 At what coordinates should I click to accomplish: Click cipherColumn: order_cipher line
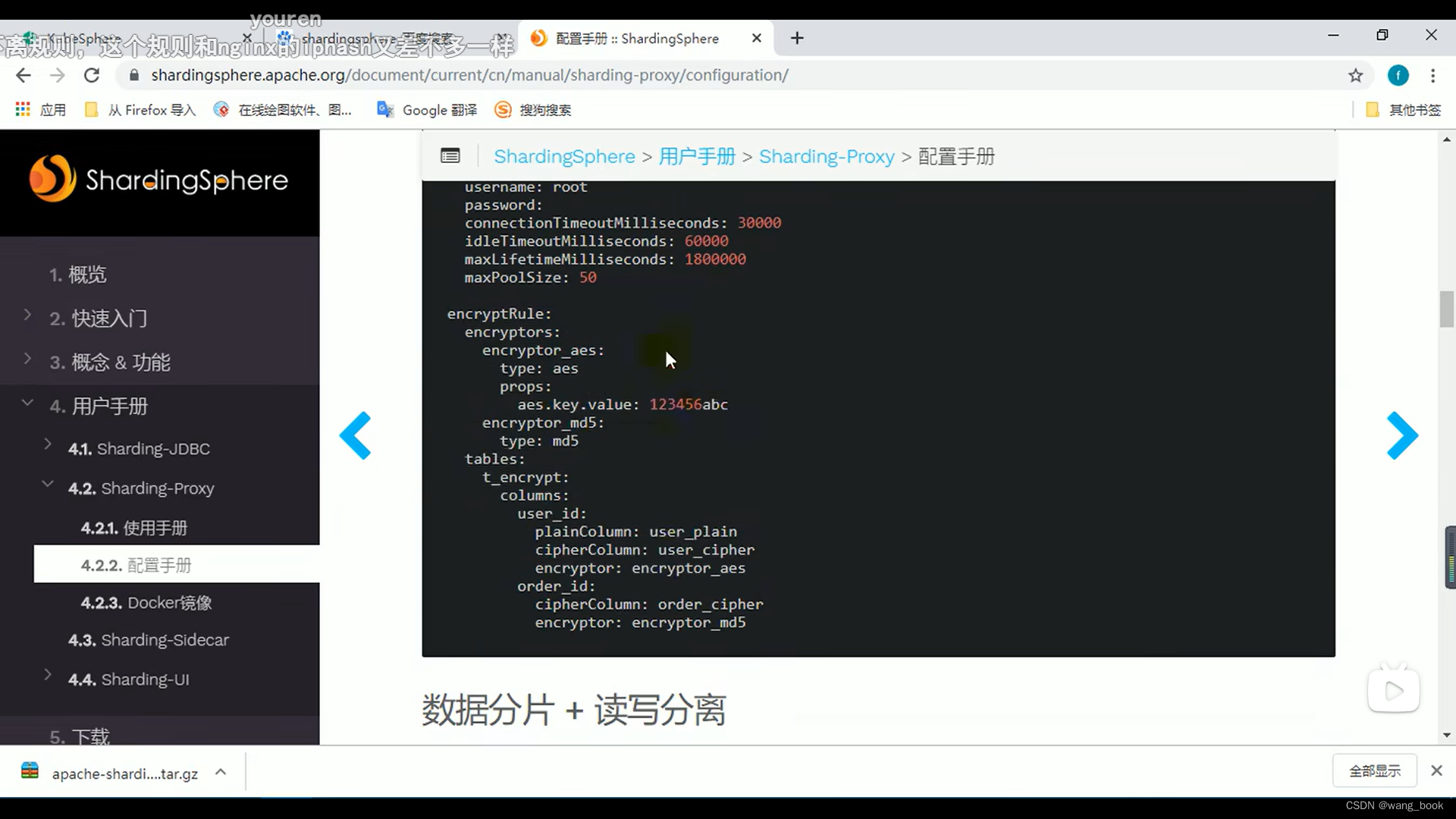pyautogui.click(x=649, y=604)
